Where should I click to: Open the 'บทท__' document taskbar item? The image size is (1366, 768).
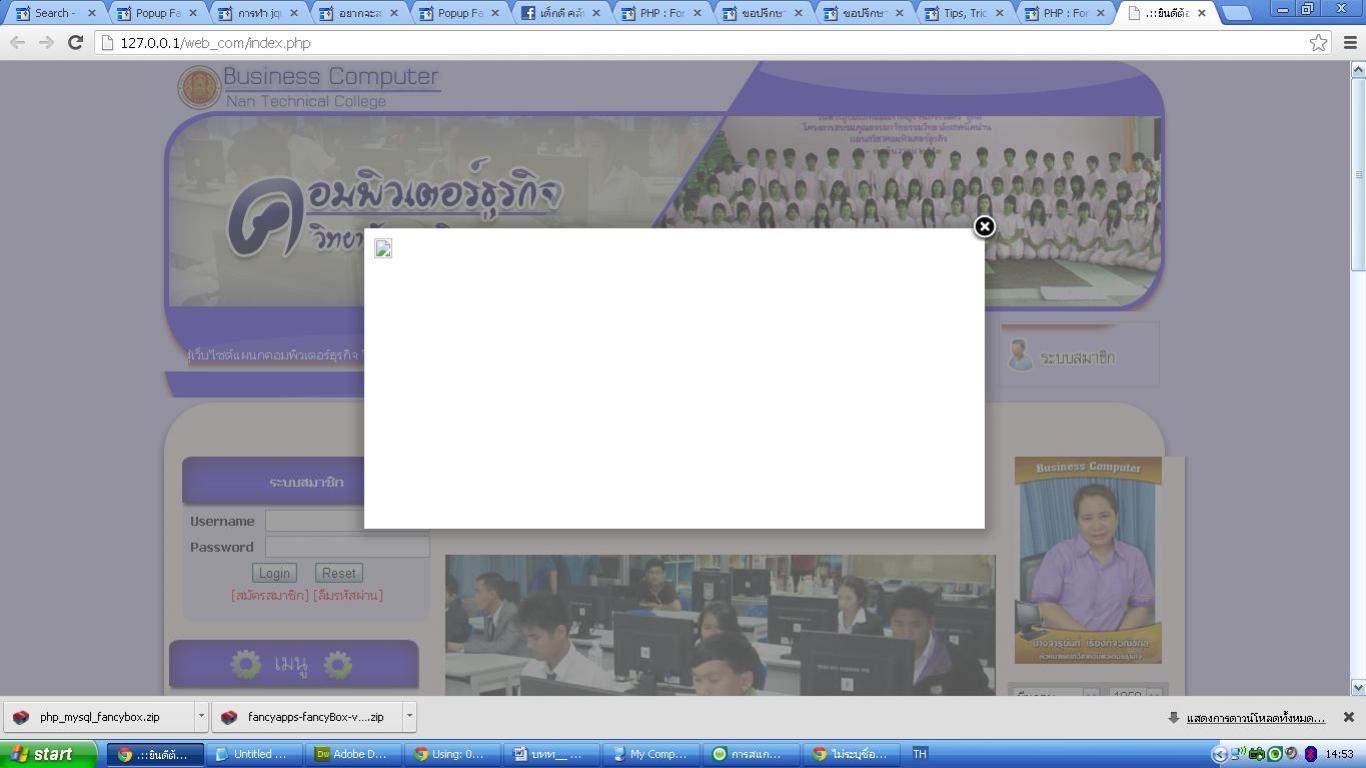tap(551, 754)
